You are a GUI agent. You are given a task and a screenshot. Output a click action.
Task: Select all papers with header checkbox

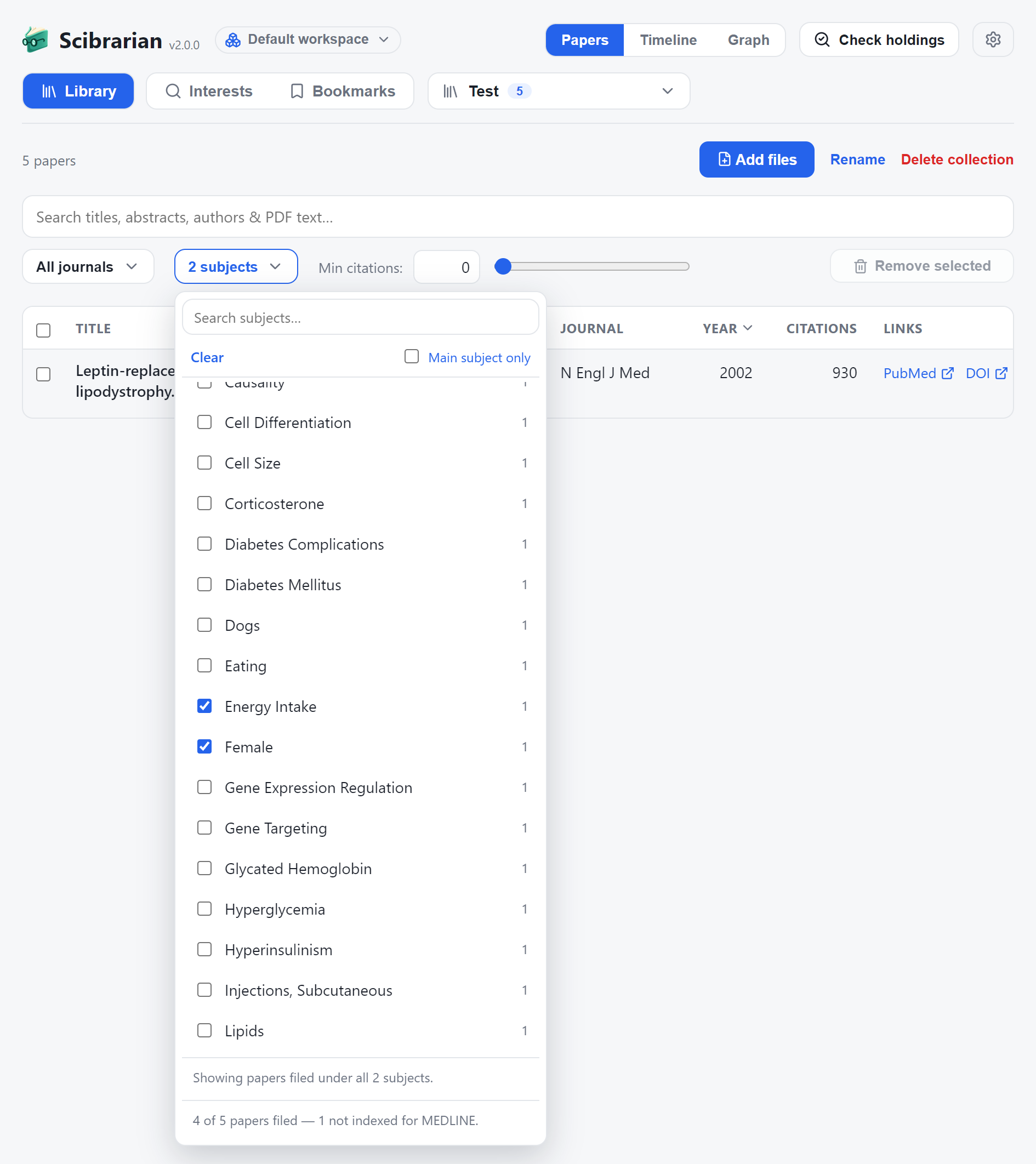tap(43, 330)
